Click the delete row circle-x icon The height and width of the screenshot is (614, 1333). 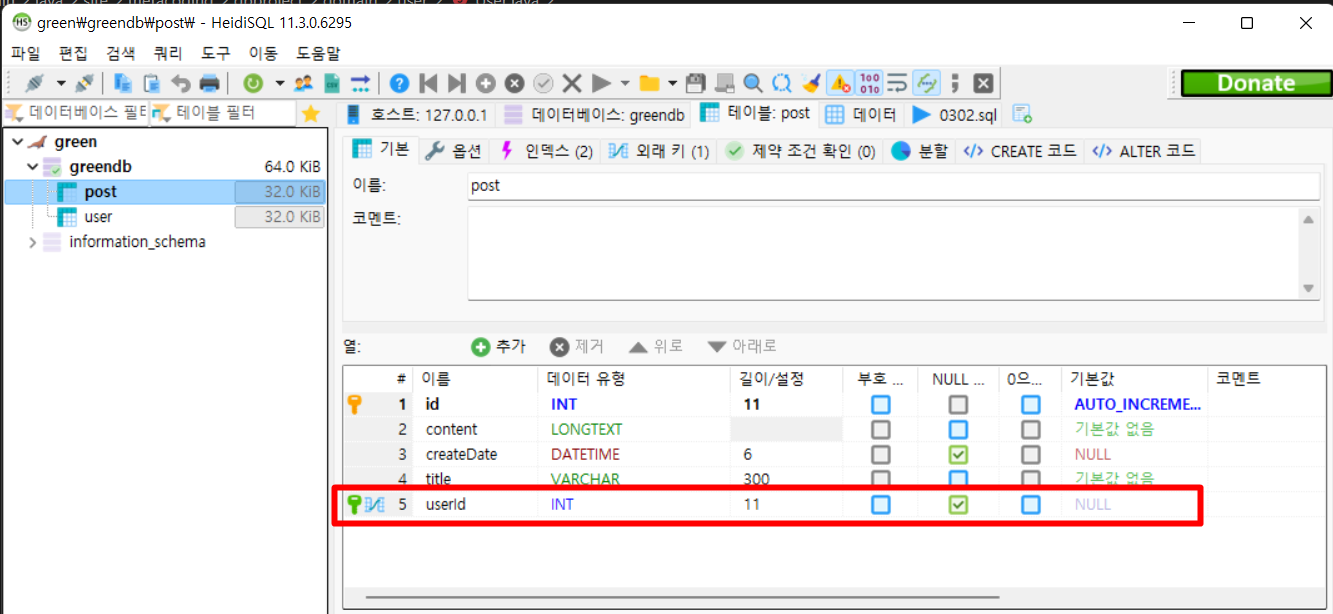tap(514, 83)
